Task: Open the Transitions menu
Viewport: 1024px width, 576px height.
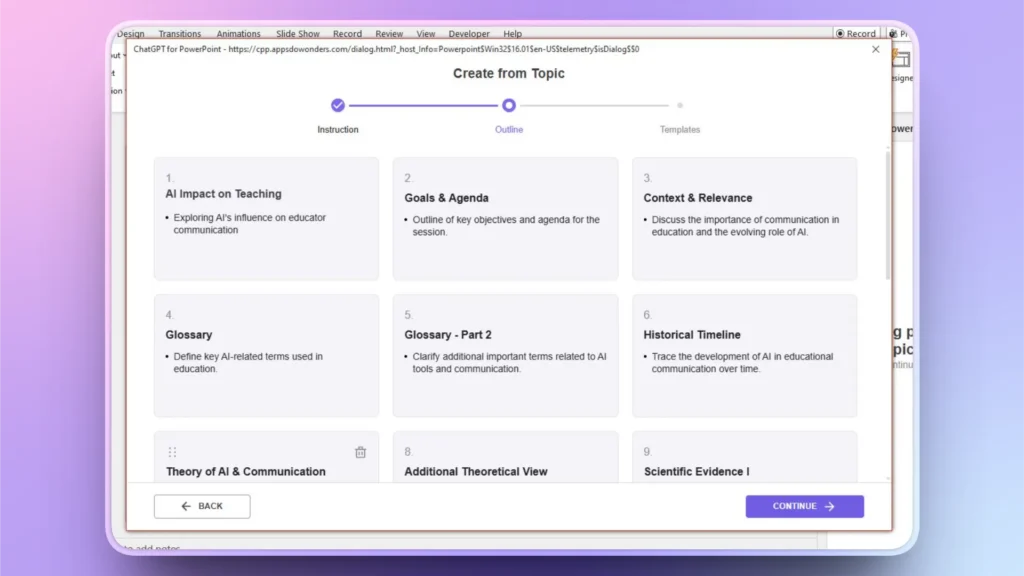Action: [x=179, y=33]
